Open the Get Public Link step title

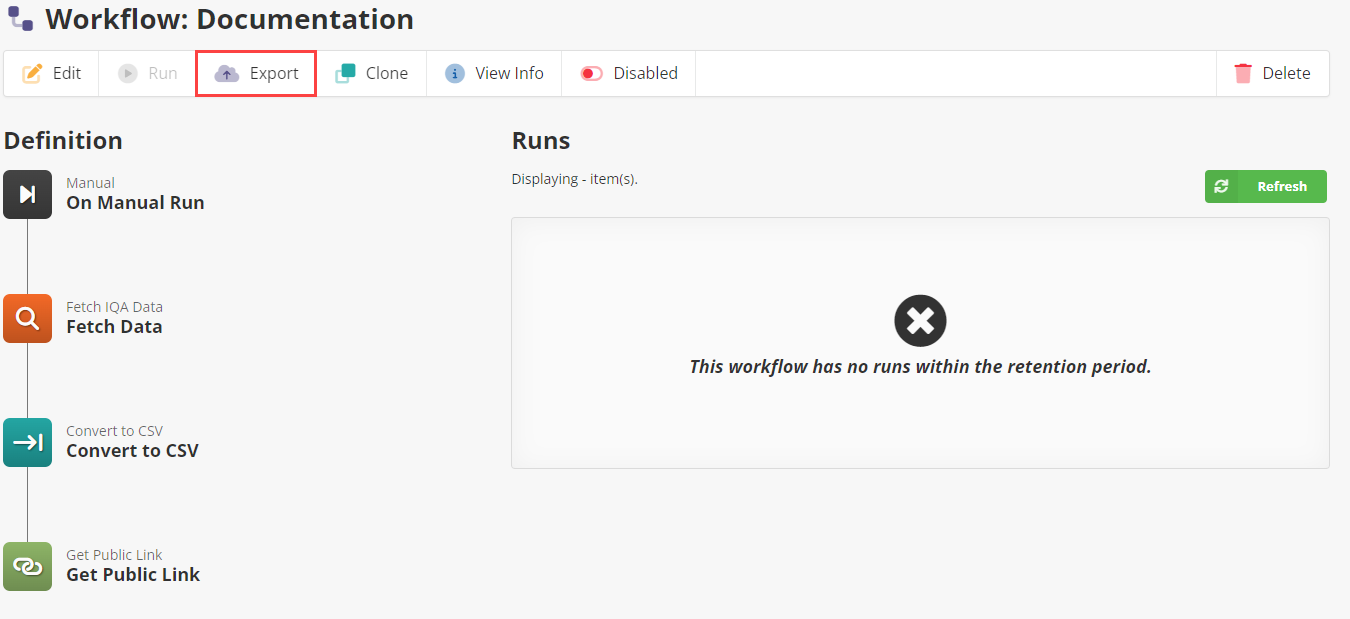(x=133, y=574)
